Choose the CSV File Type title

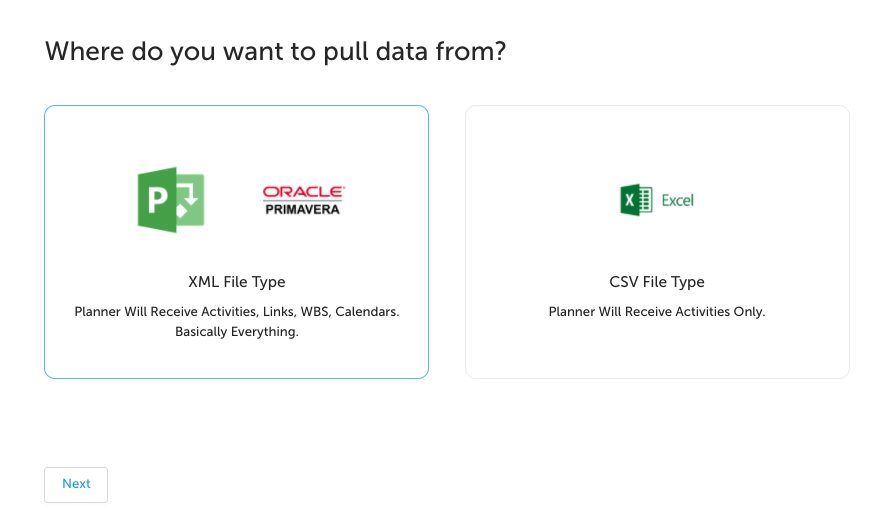pyautogui.click(x=657, y=282)
